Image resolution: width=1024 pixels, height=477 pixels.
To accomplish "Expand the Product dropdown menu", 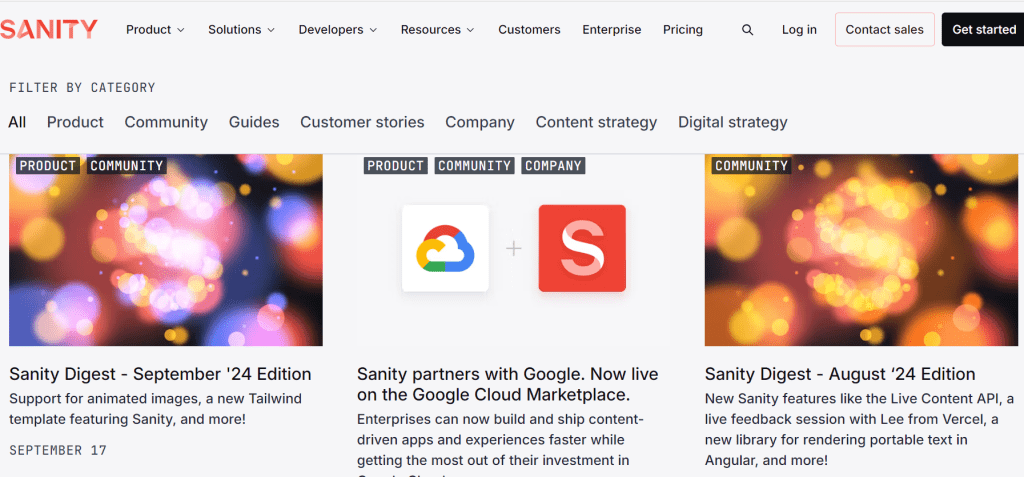I will [155, 30].
